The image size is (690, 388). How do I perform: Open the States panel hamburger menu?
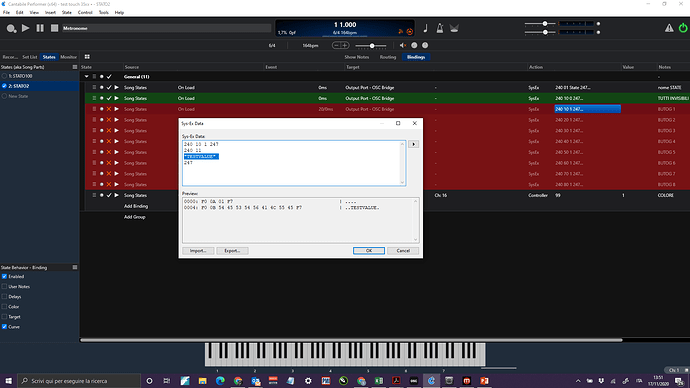[x=75, y=67]
